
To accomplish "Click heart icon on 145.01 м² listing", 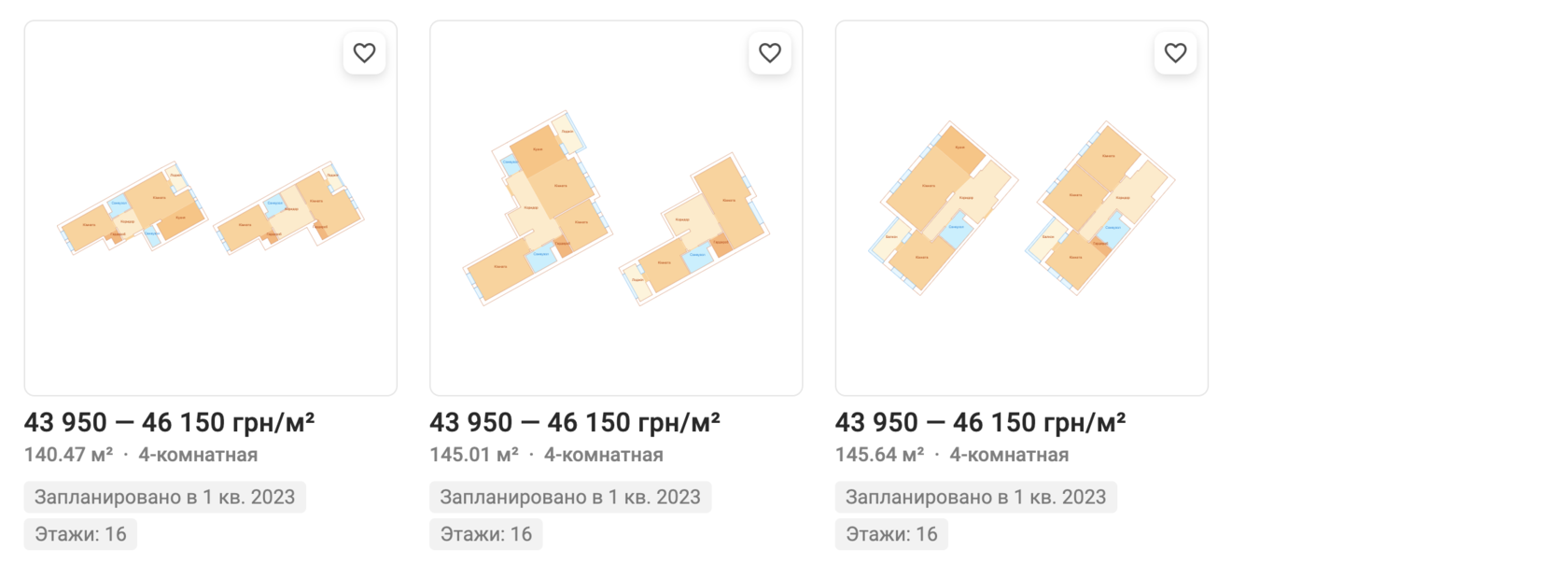I will [770, 53].
